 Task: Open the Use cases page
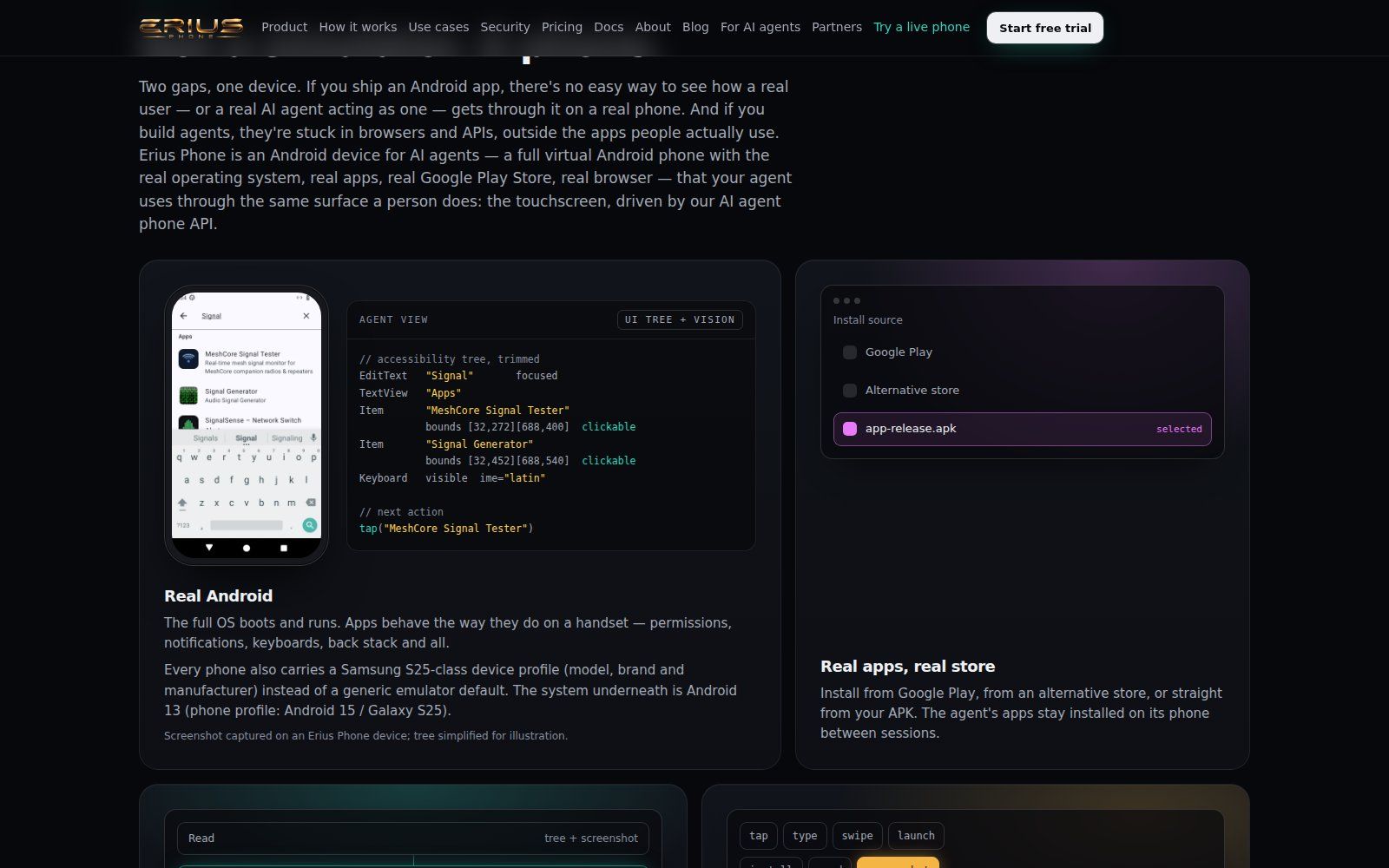pos(438,27)
